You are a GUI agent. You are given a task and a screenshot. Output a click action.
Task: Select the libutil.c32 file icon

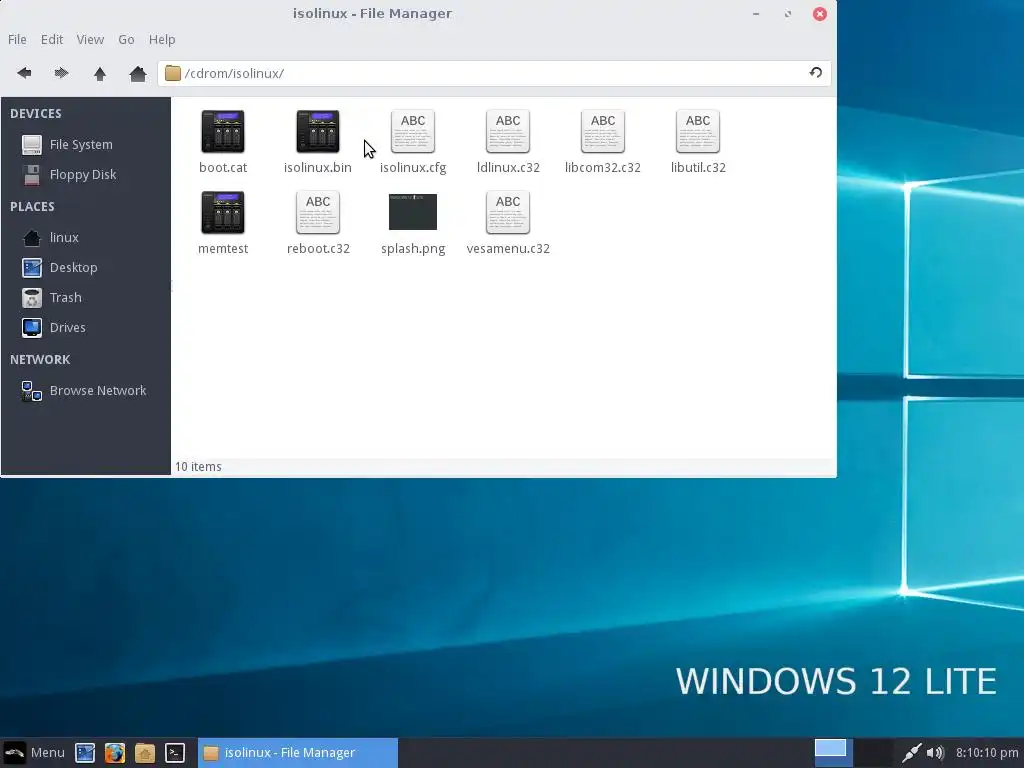pyautogui.click(x=697, y=131)
